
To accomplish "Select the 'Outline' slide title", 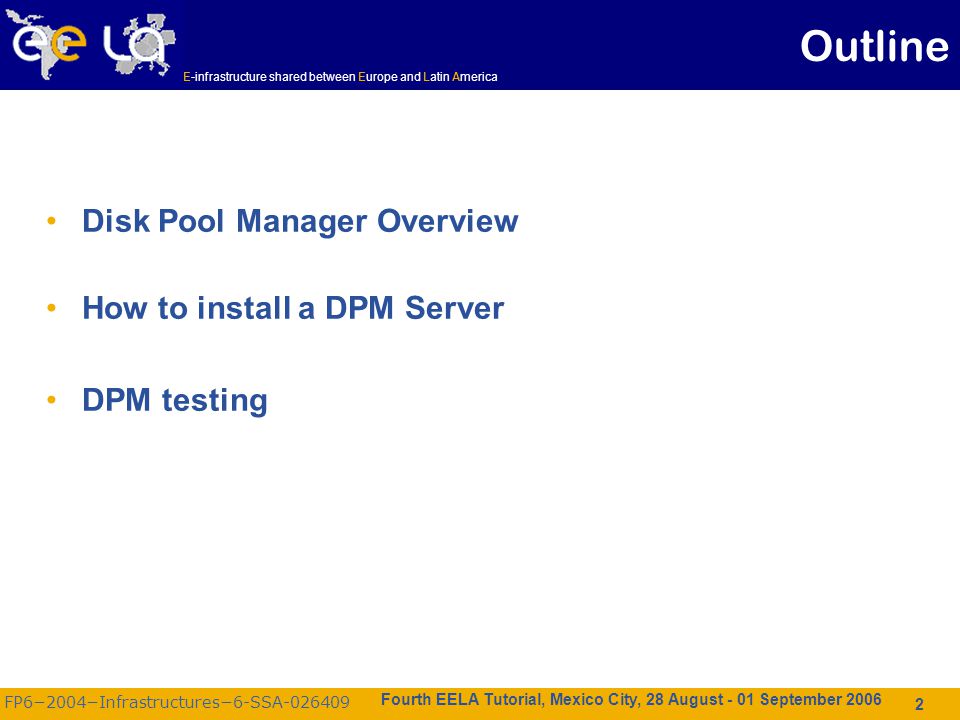I will pos(874,47).
